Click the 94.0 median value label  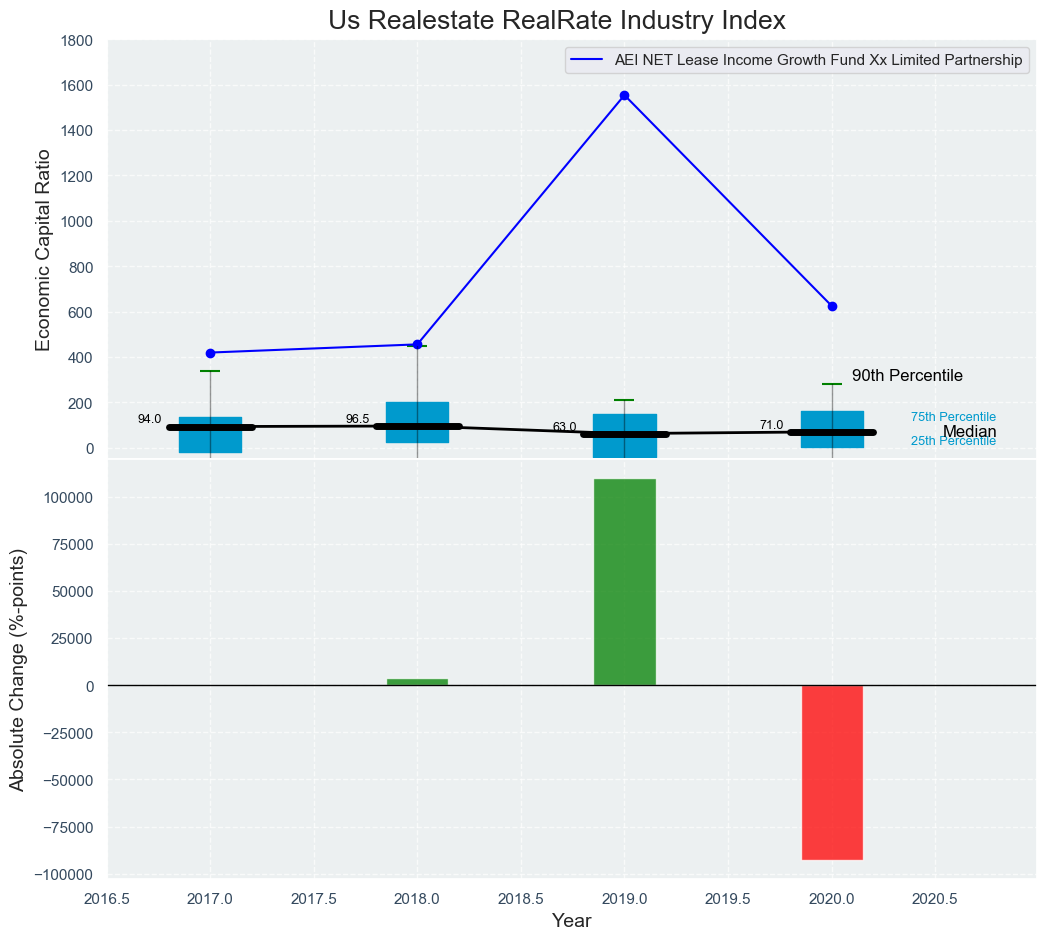[x=149, y=419]
